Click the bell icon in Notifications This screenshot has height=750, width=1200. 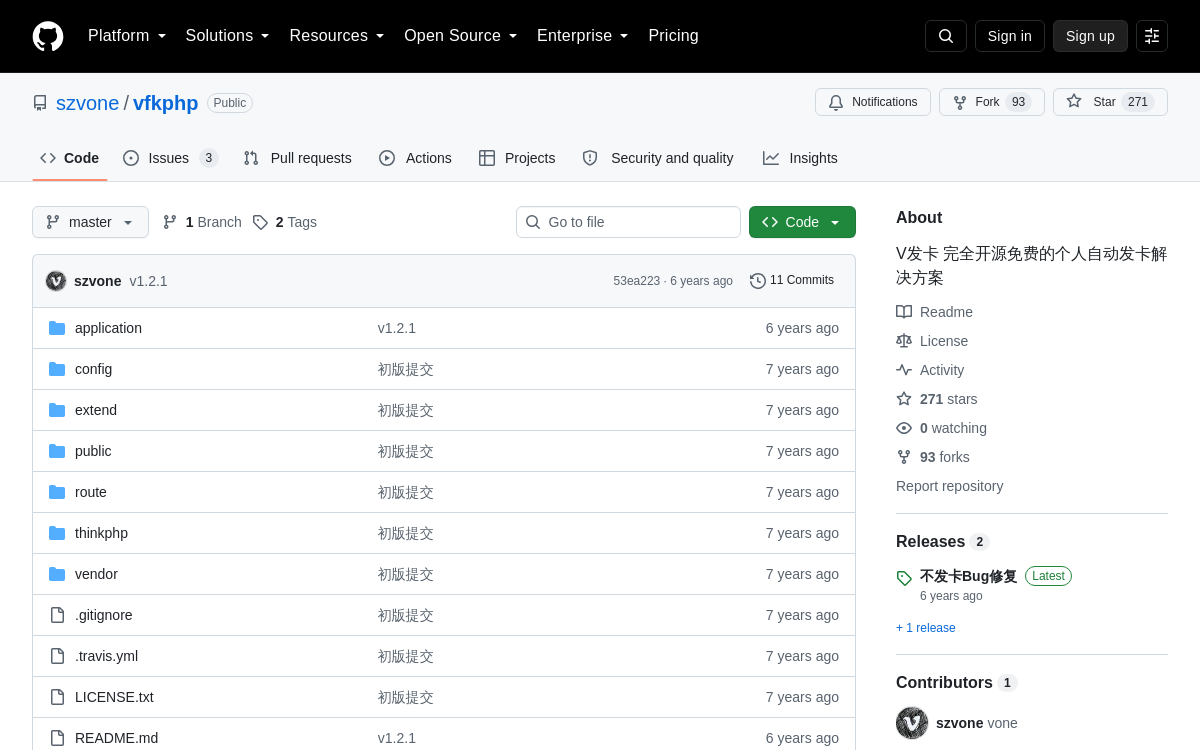coord(836,102)
